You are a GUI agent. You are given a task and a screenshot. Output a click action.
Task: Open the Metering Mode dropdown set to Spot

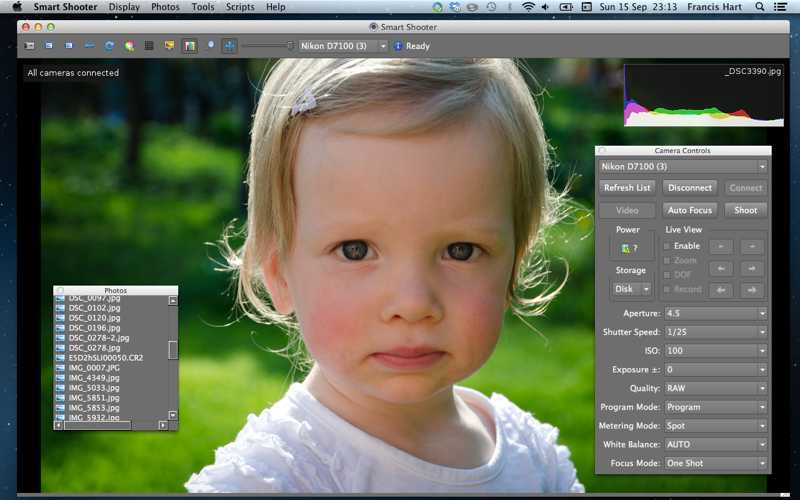tap(715, 425)
